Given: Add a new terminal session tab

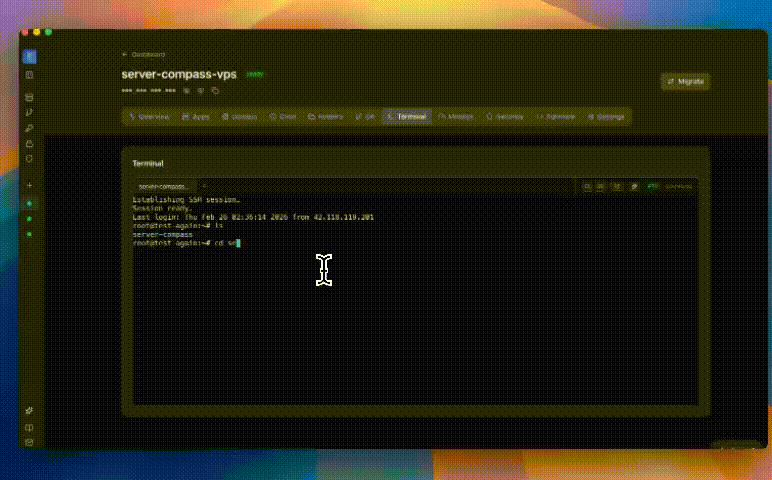Looking at the screenshot, I should pyautogui.click(x=204, y=186).
